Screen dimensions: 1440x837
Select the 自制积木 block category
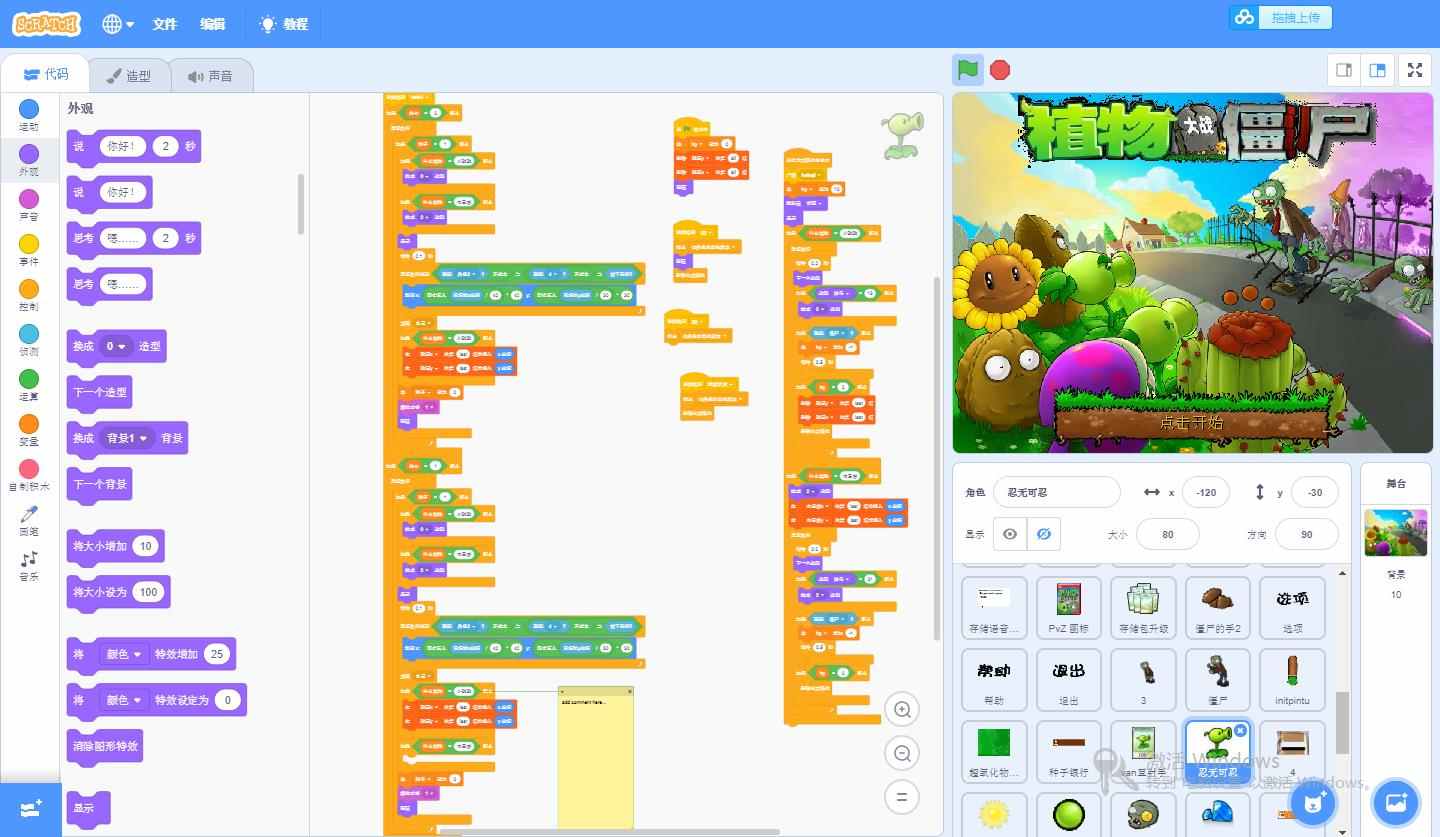29,475
